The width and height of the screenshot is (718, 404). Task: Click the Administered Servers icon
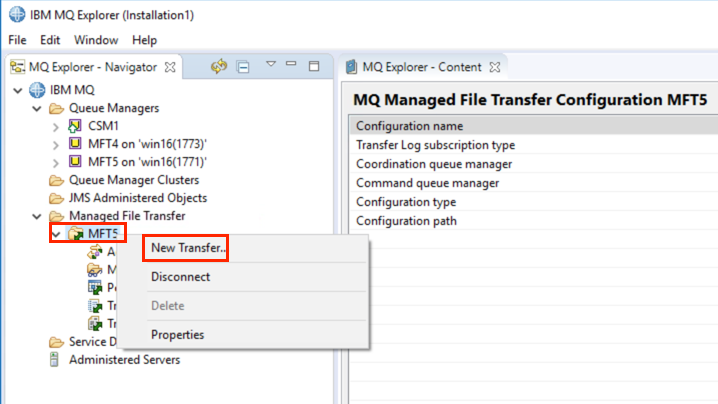[x=54, y=360]
